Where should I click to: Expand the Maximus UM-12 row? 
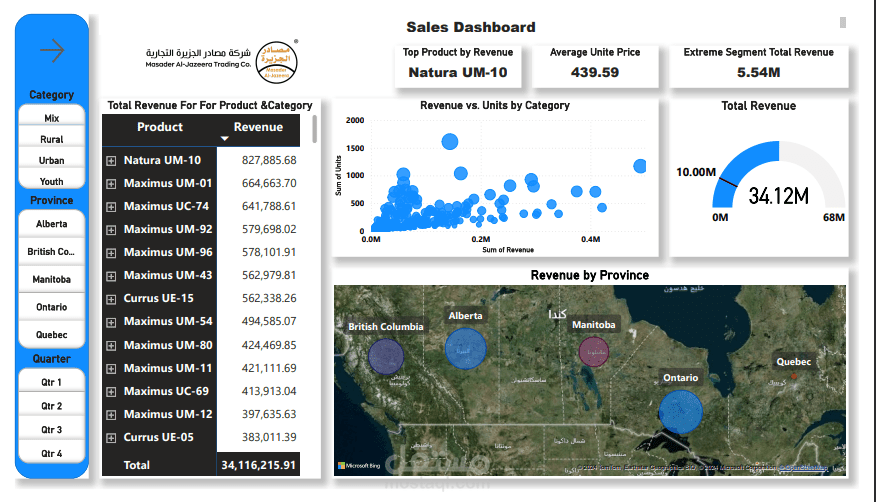click(x=111, y=415)
